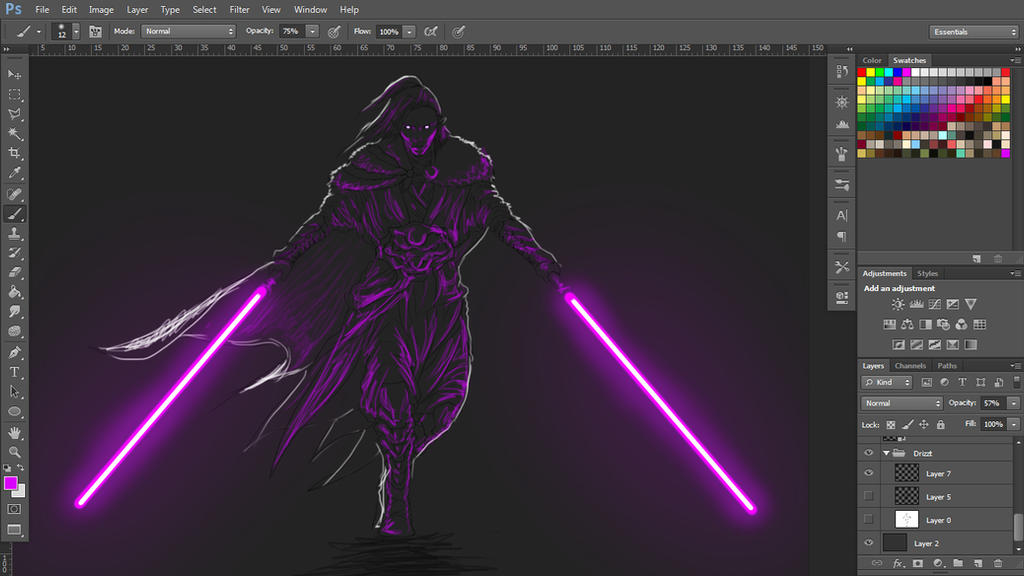
Task: Select the Path Selection tool
Action: coord(14,392)
